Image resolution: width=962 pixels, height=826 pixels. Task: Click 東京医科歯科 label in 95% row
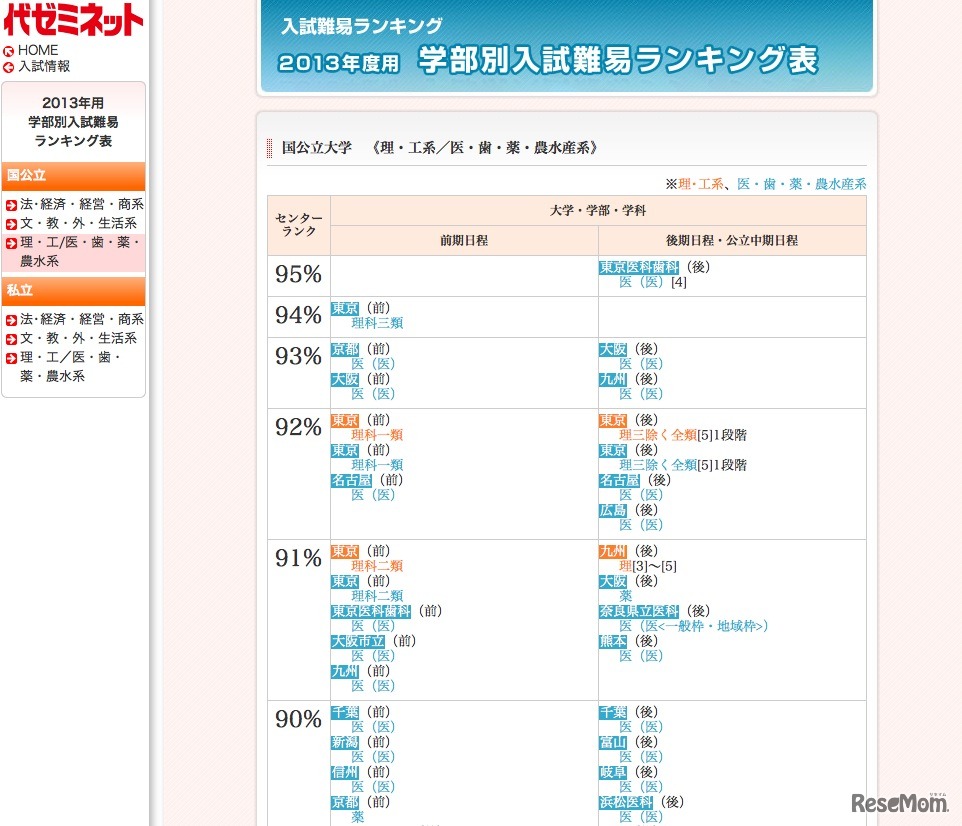[x=639, y=267]
